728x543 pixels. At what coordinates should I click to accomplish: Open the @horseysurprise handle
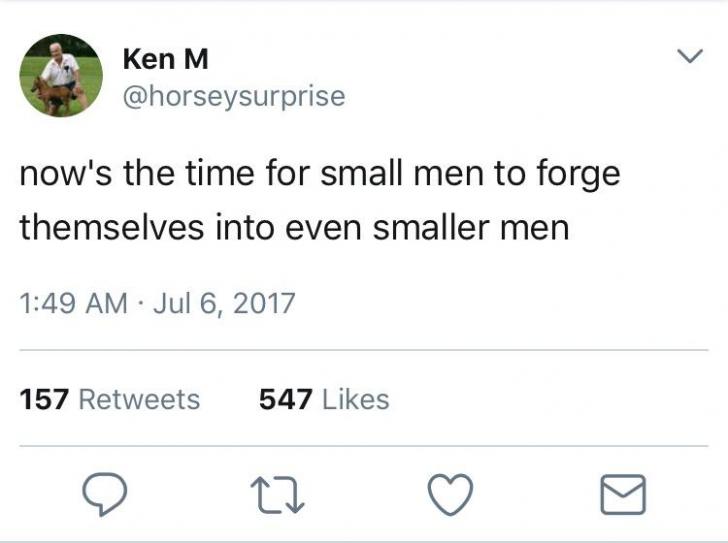(233, 96)
